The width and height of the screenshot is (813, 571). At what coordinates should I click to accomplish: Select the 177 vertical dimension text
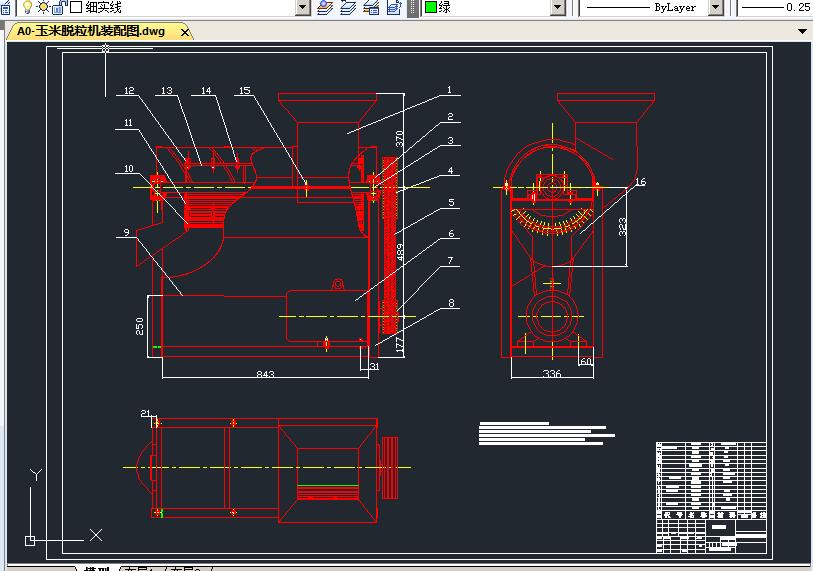click(399, 345)
